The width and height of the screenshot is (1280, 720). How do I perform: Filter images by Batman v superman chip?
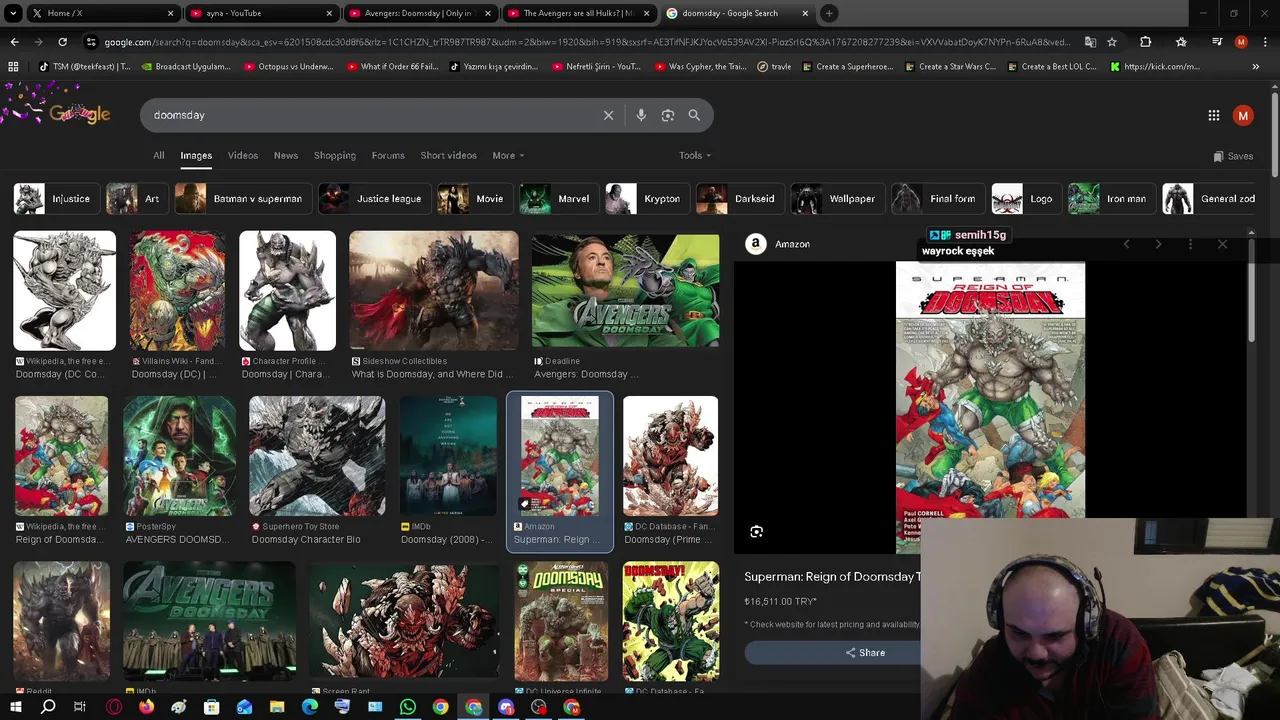(243, 199)
